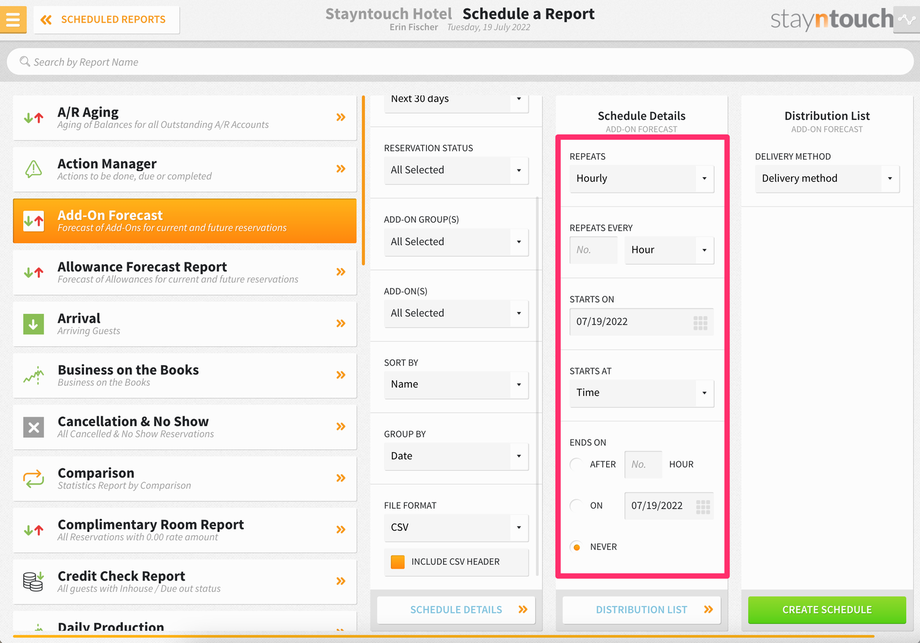Viewport: 920px width, 643px height.
Task: Open the Repeats Every Hour unit dropdown
Action: pos(669,250)
